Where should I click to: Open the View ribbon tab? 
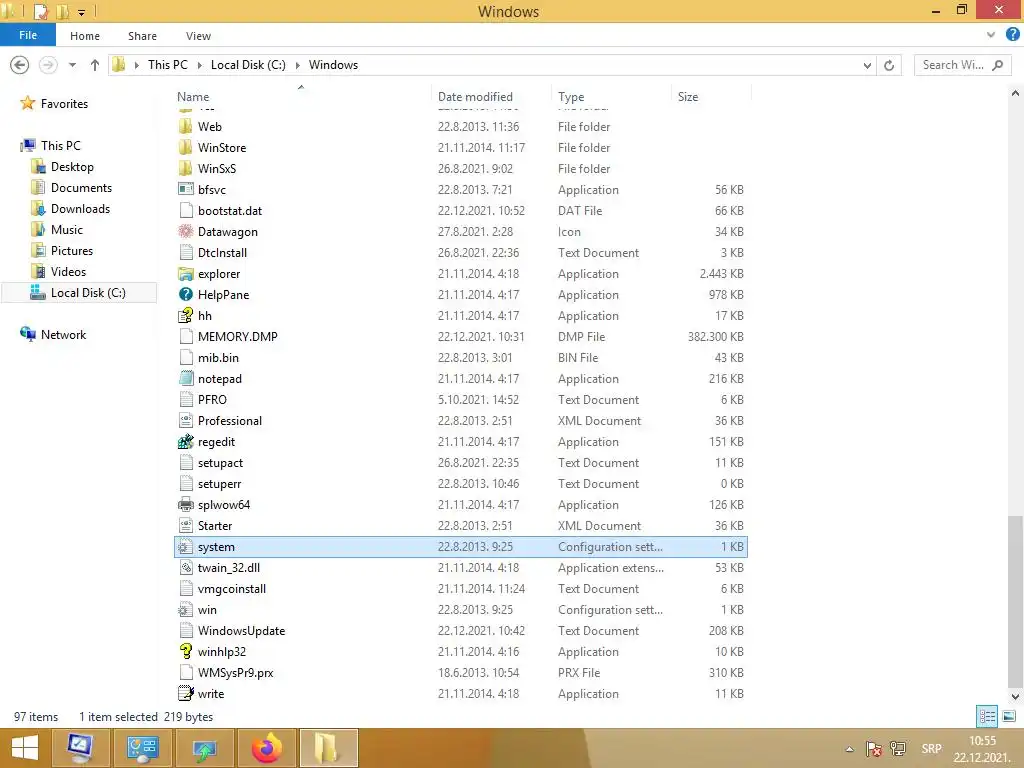click(x=198, y=36)
